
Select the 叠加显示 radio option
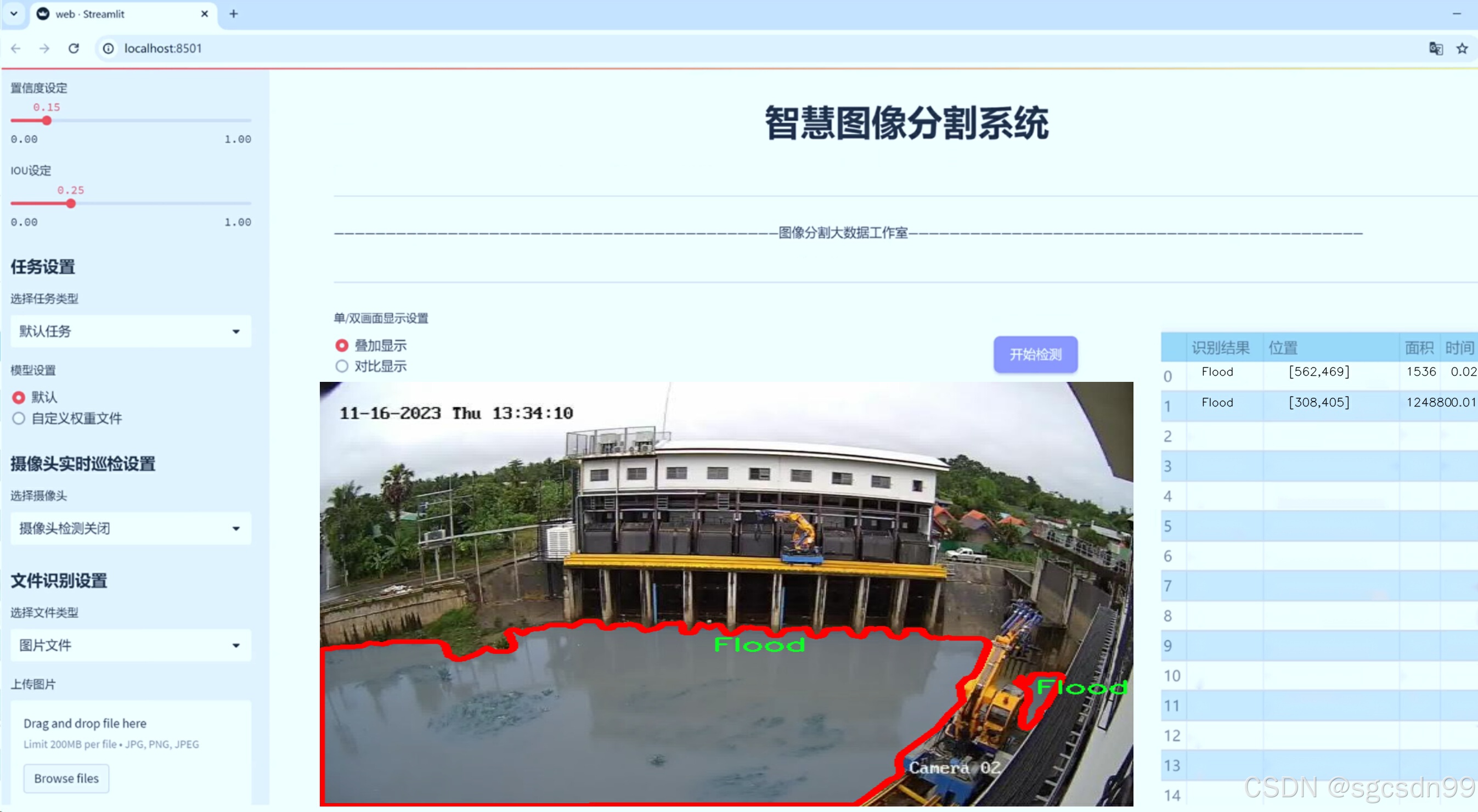click(x=342, y=346)
